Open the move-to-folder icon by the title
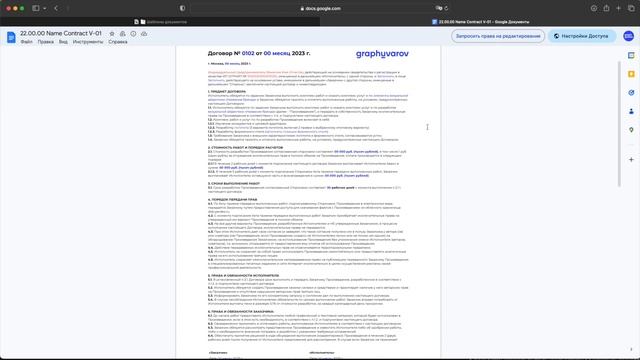 point(122,33)
